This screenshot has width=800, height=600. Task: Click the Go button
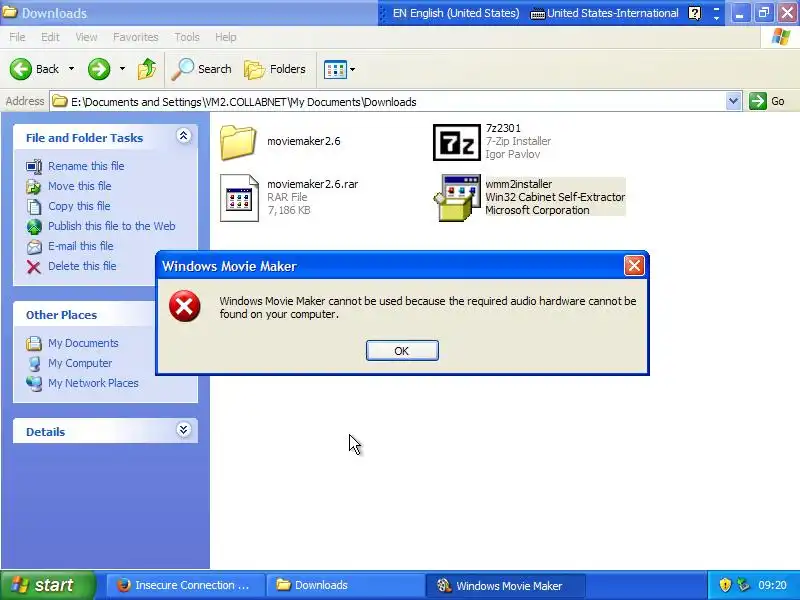(x=767, y=101)
